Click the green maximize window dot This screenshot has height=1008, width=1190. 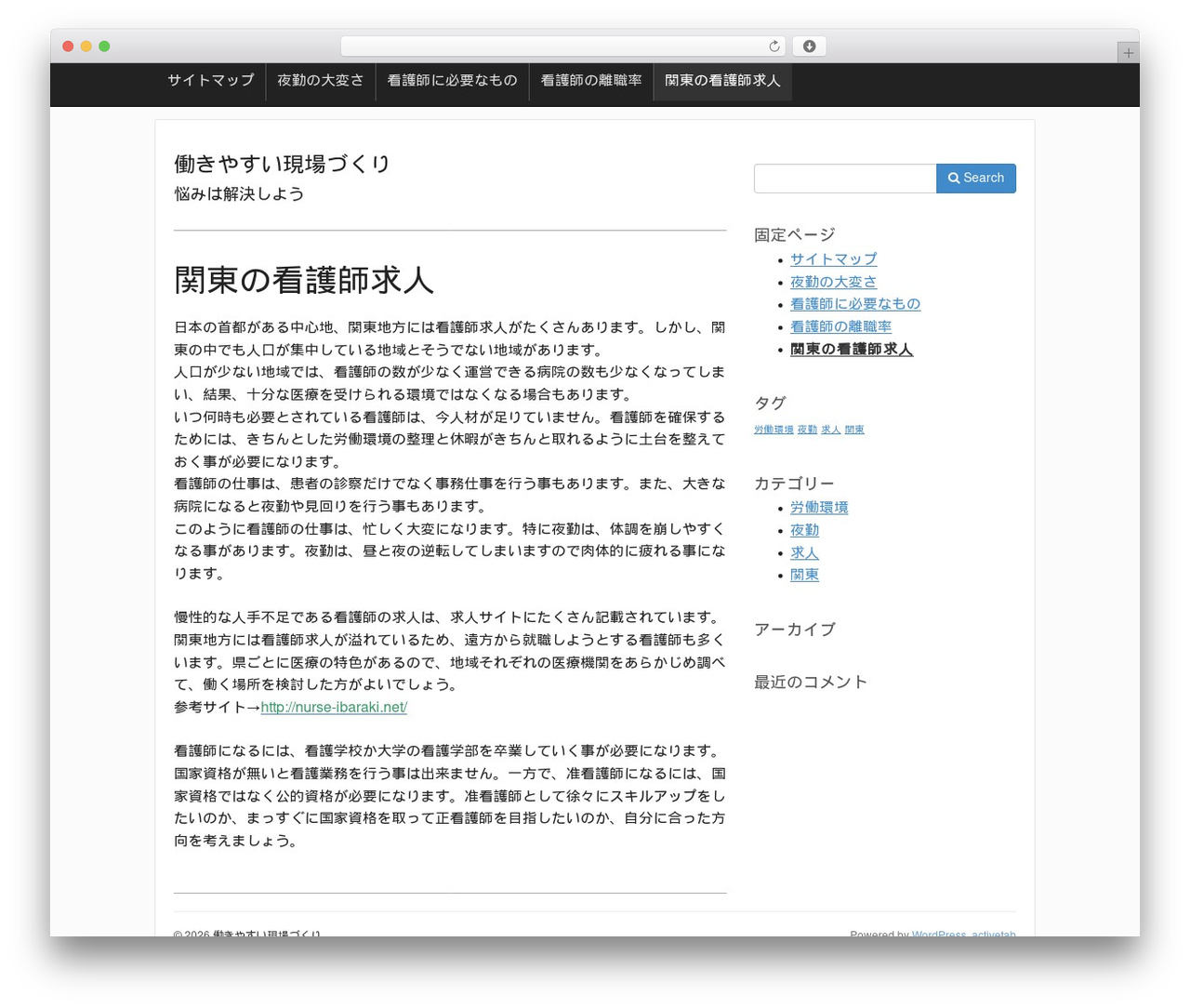click(104, 46)
